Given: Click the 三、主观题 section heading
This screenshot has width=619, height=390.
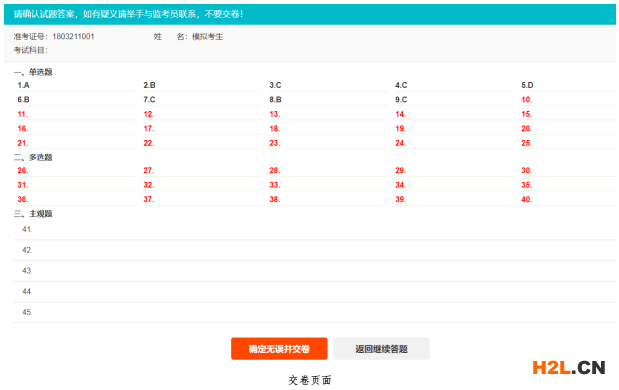Looking at the screenshot, I should click(x=33, y=214).
